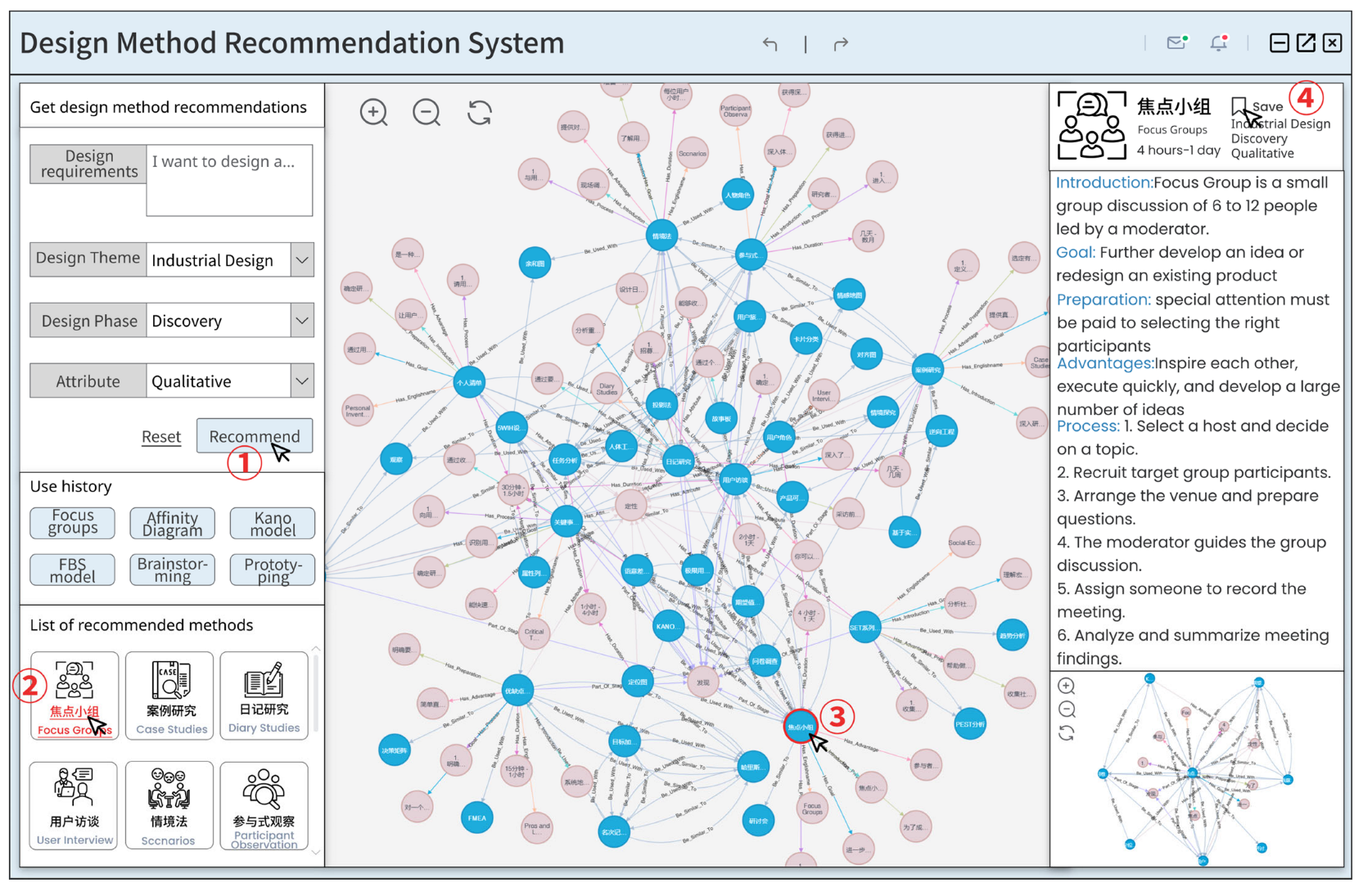Save the Focus Groups method bookmark
This screenshot has height=896, width=1363.
(1239, 106)
